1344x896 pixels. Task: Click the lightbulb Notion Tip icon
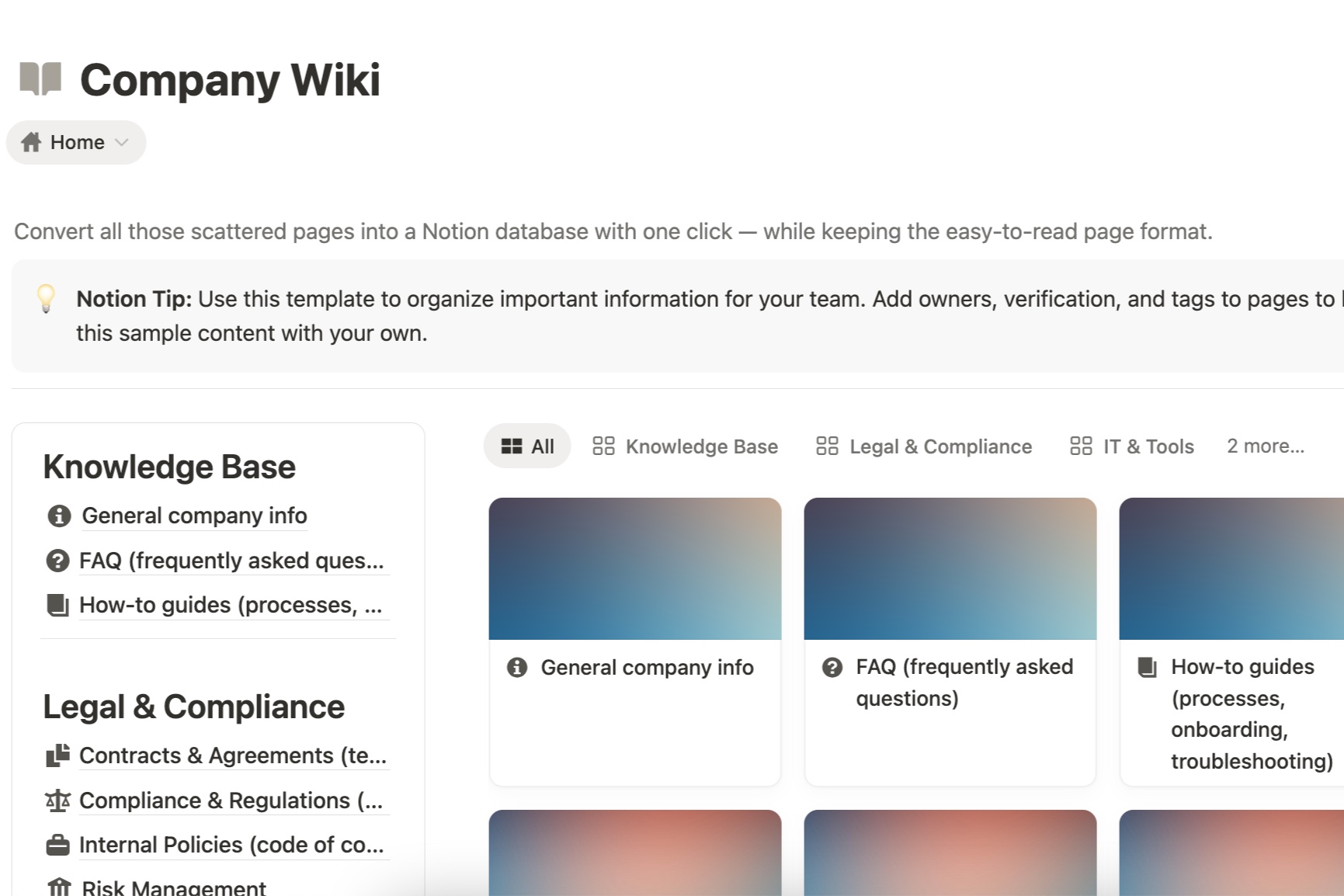[46, 298]
